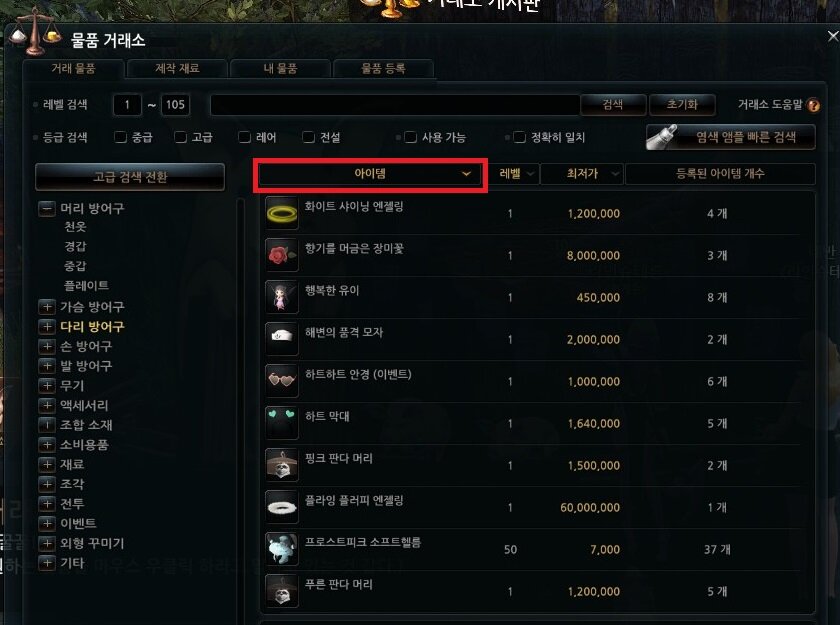
Task: Focus the item name search field
Action: point(395,105)
